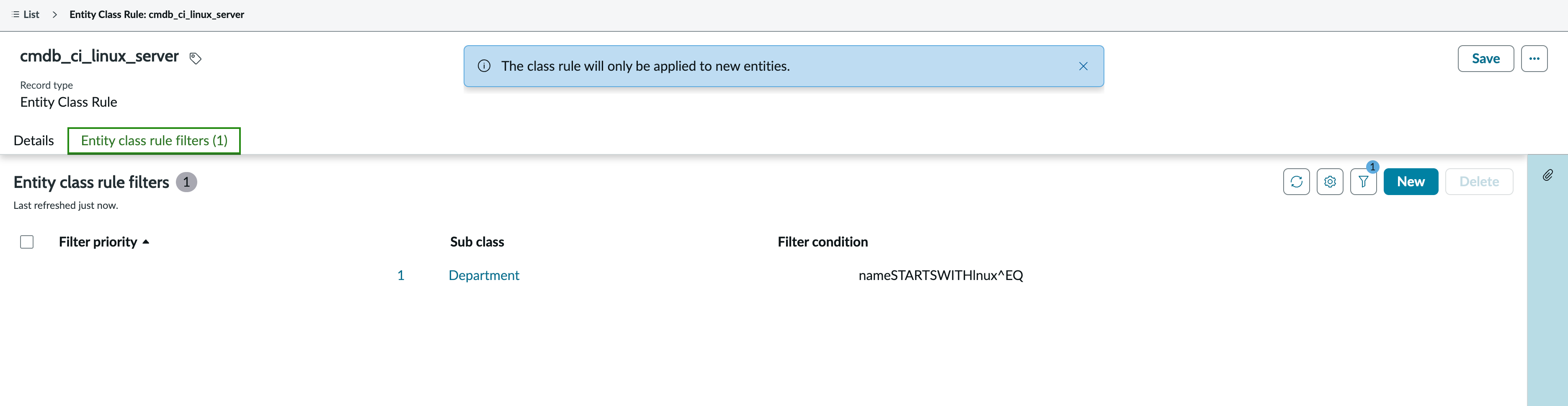Sort by Filter priority ascending arrow
Screen dimensions: 1568x406
145,242
